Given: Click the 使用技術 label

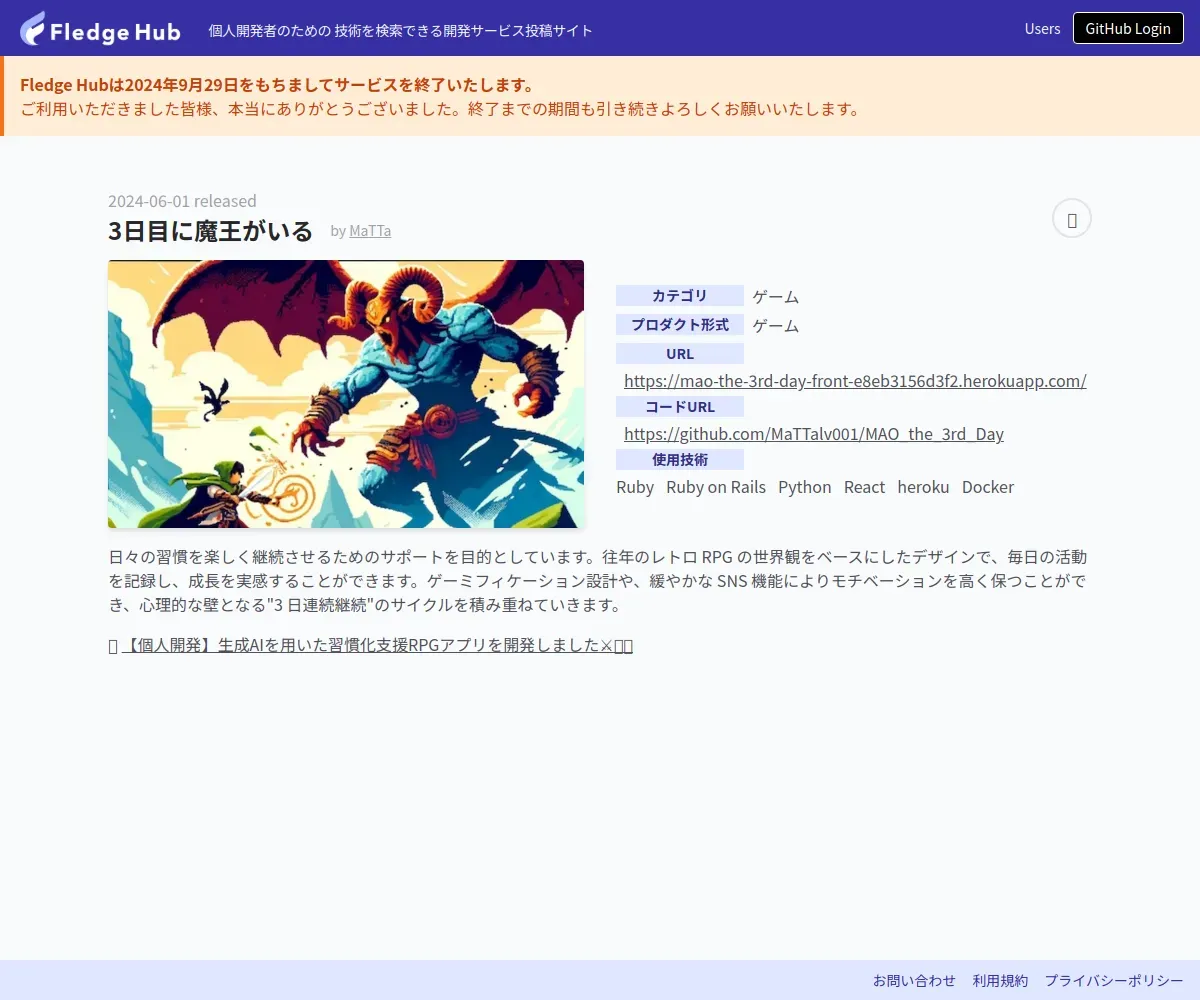Looking at the screenshot, I should [x=680, y=460].
